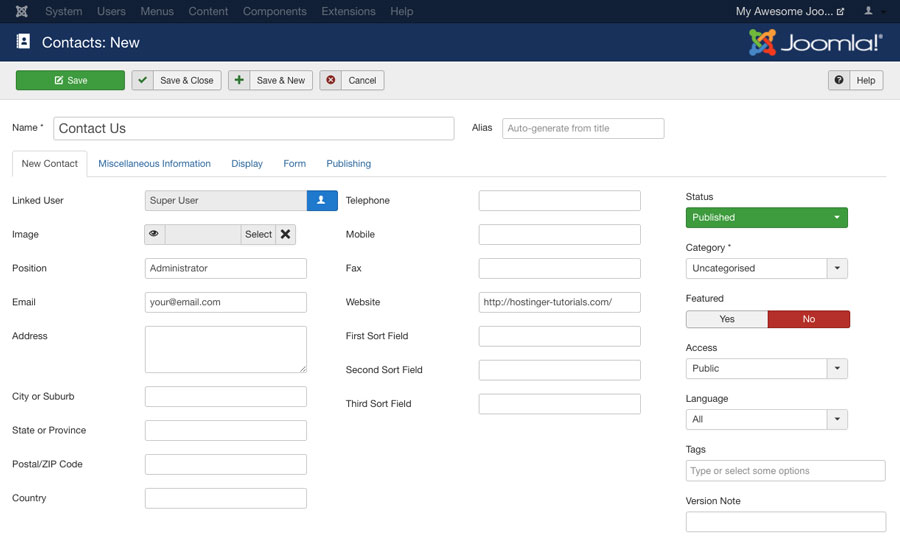900x548 pixels.
Task: Open the Language All dropdown
Action: 766,419
